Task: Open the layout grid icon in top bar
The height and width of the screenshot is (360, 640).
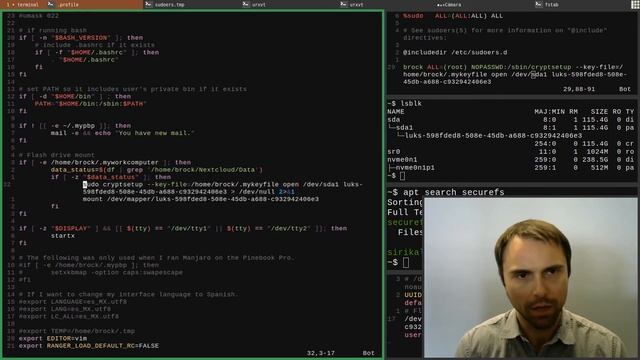Action: 635,4
